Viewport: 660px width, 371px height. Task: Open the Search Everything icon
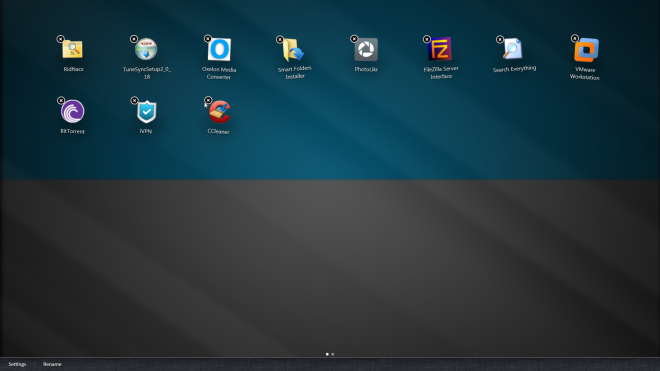pyautogui.click(x=513, y=49)
